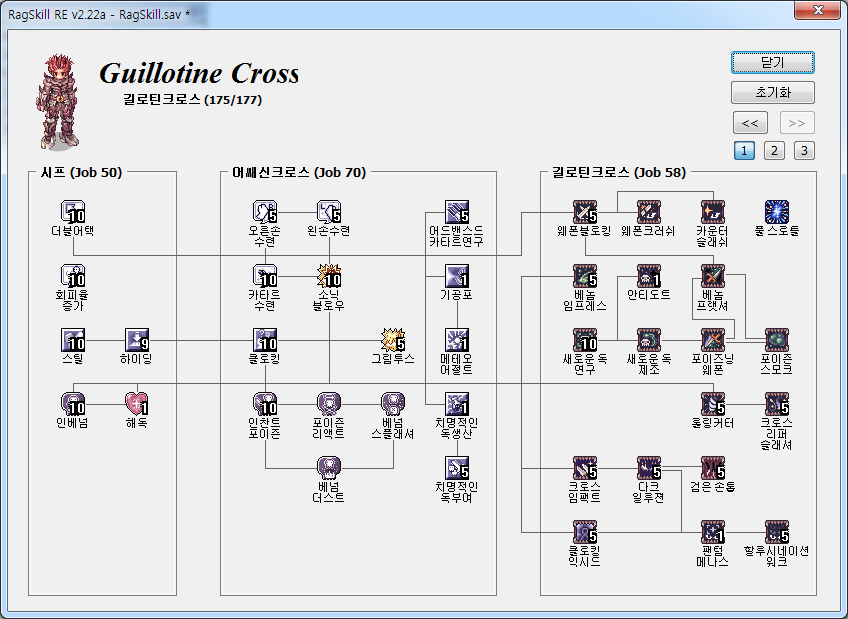848x619 pixels.
Task: Click the 하이딩 (Hiding) skill icon
Action: (137, 340)
